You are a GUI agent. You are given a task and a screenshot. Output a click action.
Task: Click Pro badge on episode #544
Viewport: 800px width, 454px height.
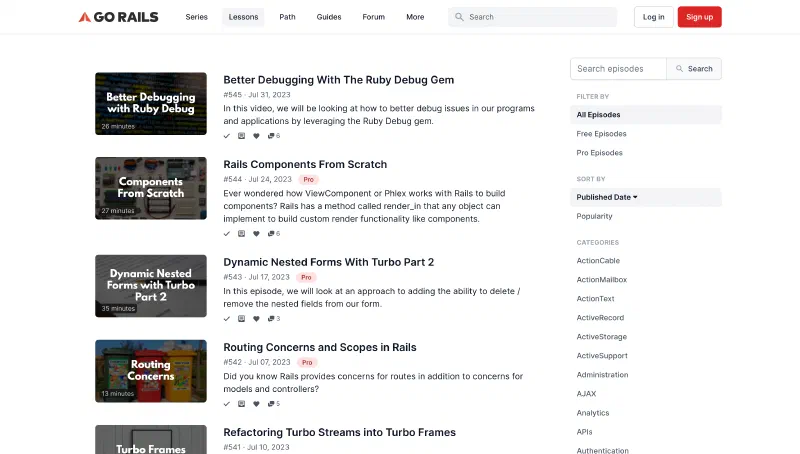point(309,180)
